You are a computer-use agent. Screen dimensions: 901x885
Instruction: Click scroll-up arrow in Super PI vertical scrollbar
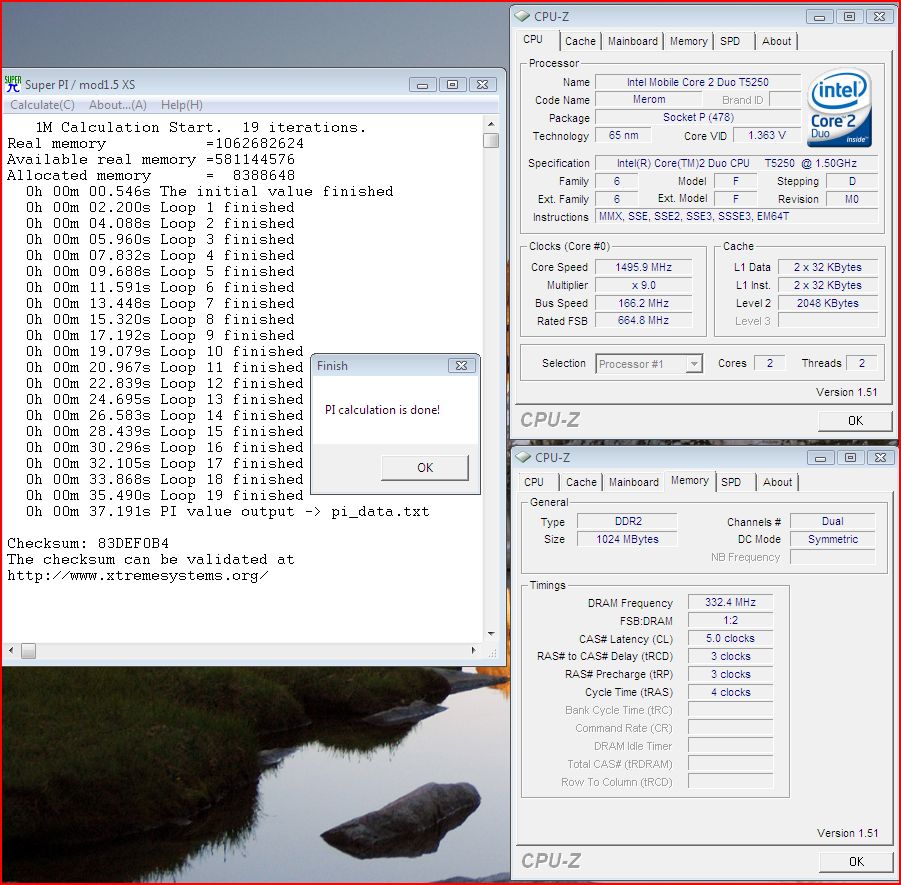point(491,124)
